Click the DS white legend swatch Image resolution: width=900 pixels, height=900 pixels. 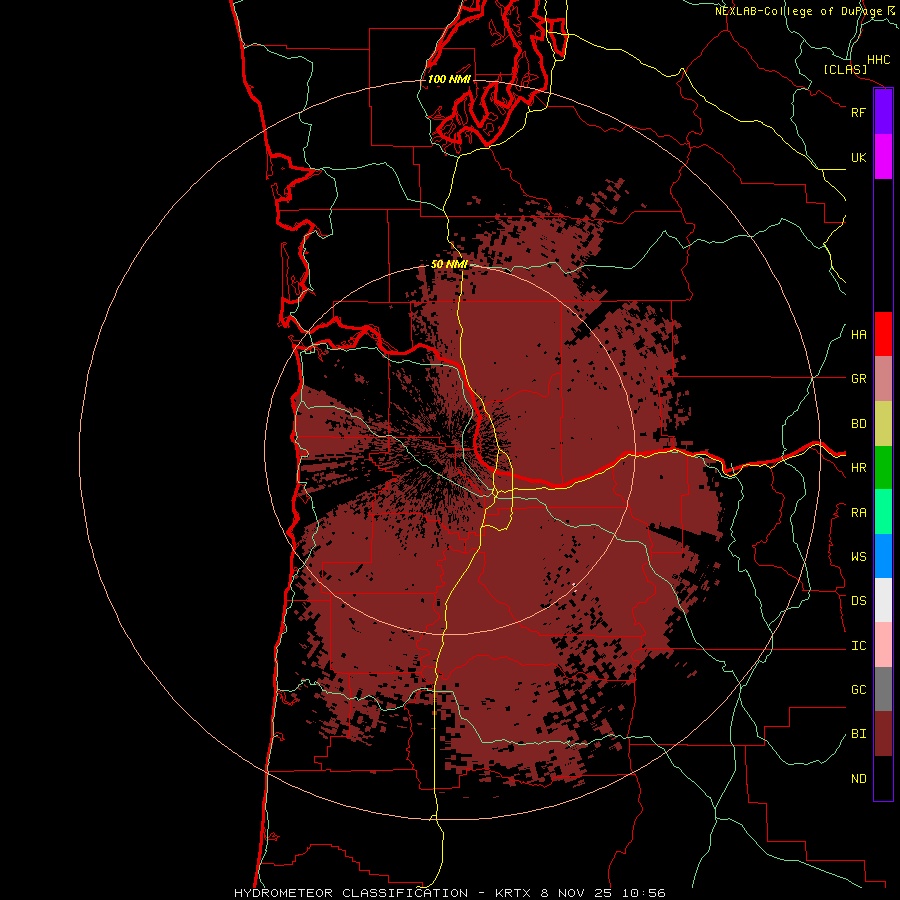tap(883, 600)
